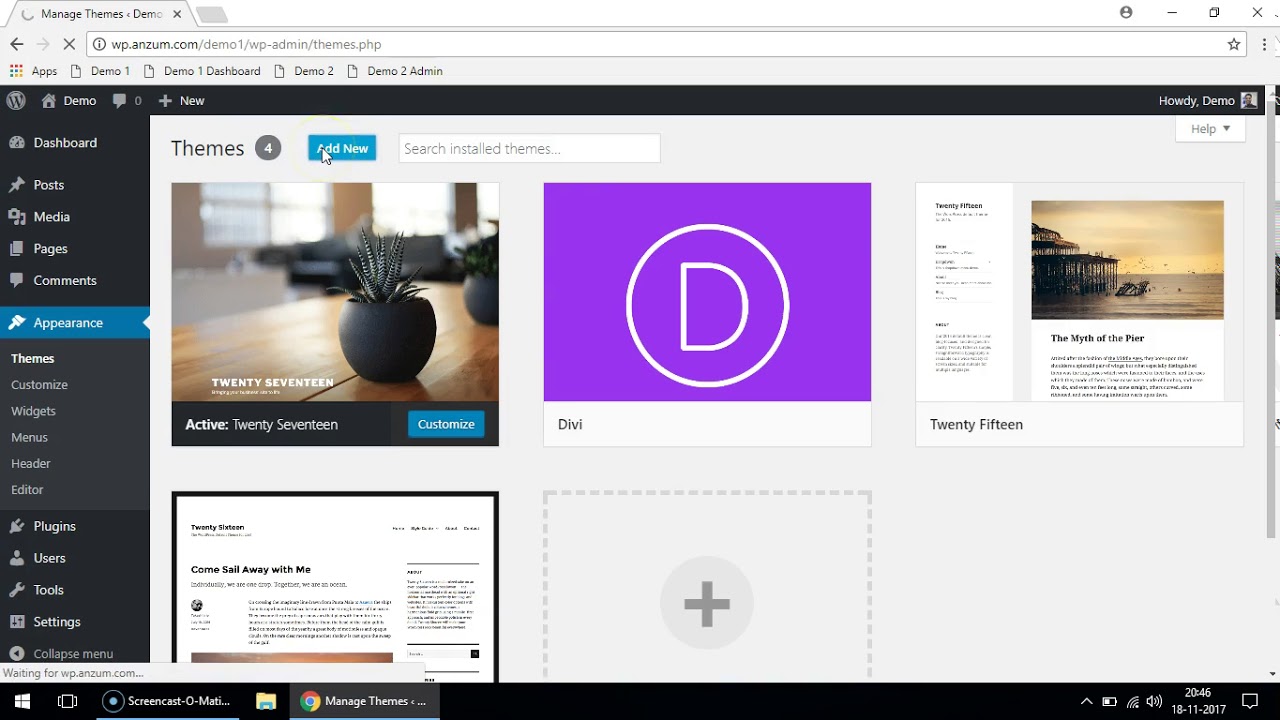Open Chrome Apps grid icon
Image resolution: width=1280 pixels, height=720 pixels.
pos(16,71)
